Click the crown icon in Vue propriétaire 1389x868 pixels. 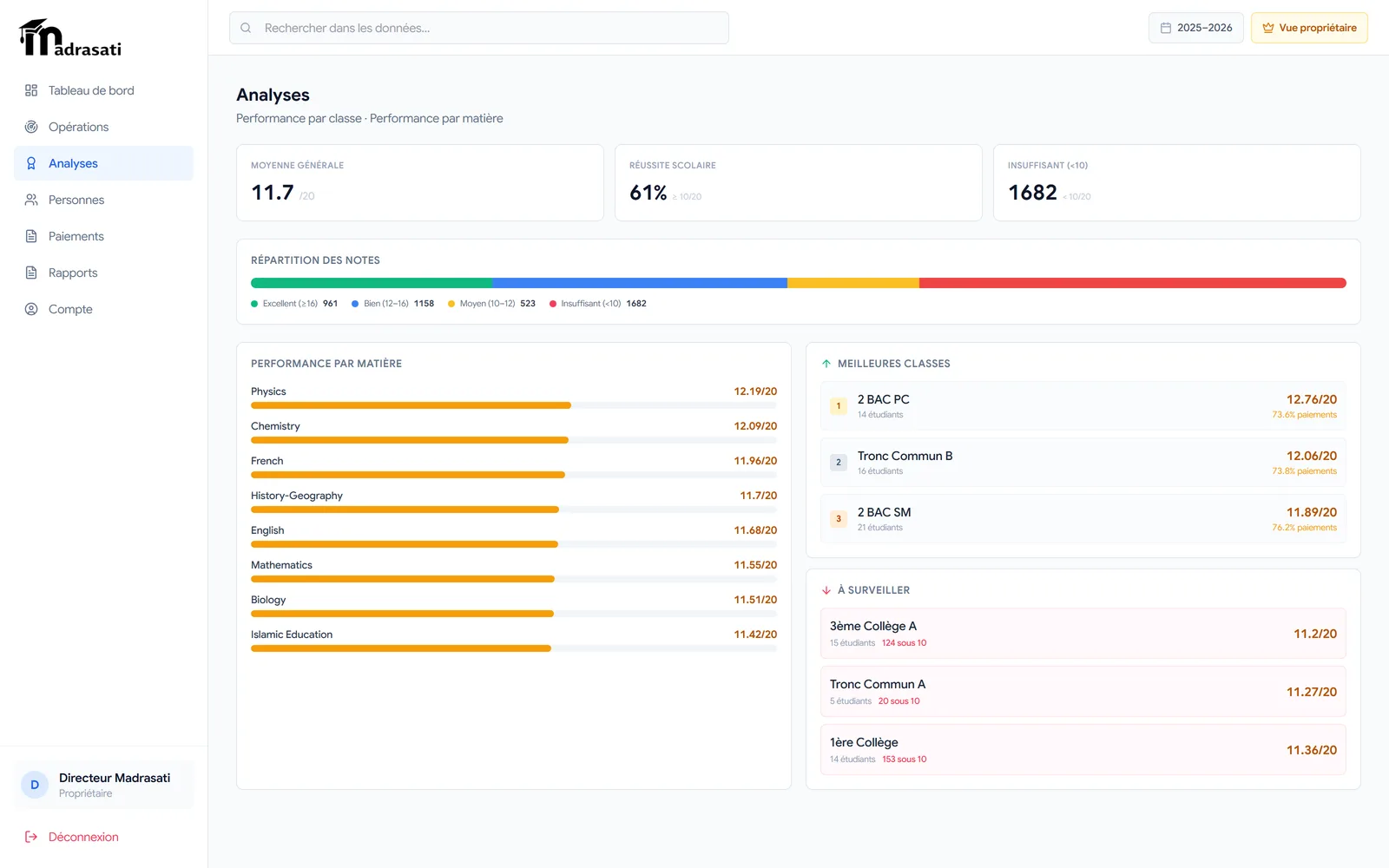(x=1268, y=28)
